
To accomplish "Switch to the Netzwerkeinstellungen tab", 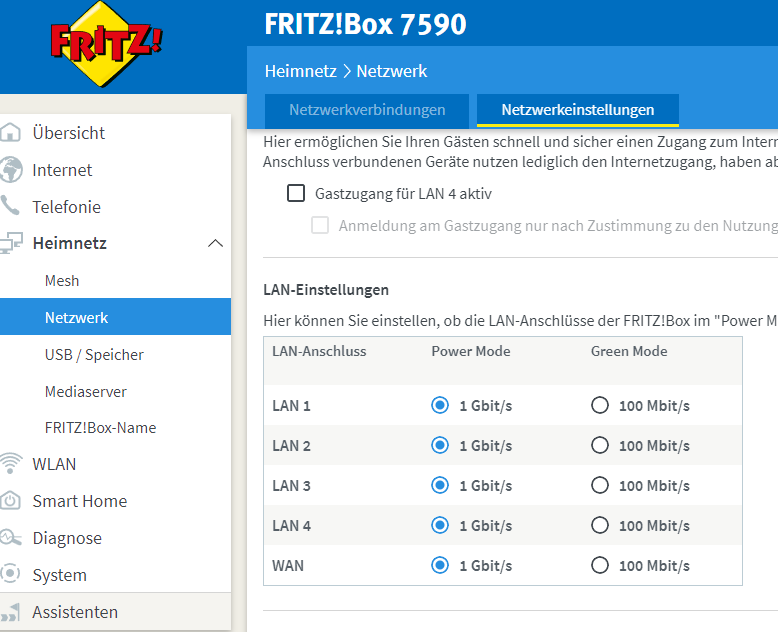I will tap(578, 110).
